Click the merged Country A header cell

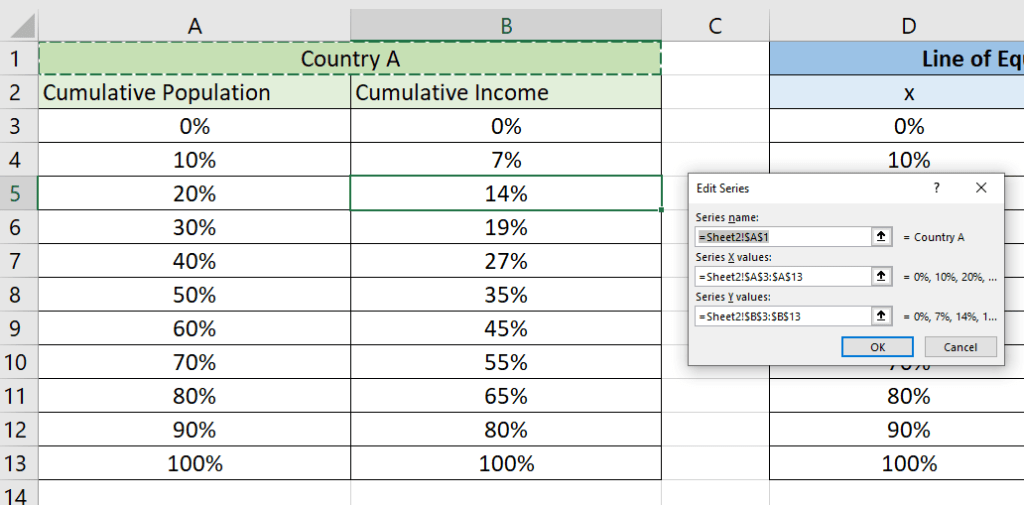coord(350,59)
